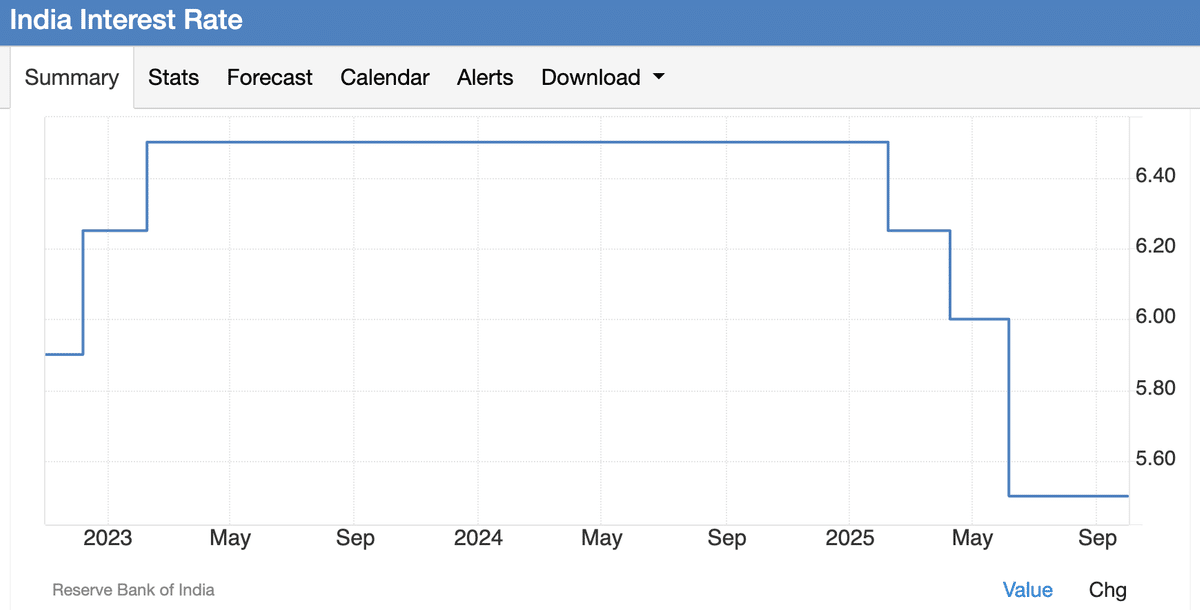Click the Reserve Bank of India source
The height and width of the screenshot is (610, 1200).
pos(133,590)
